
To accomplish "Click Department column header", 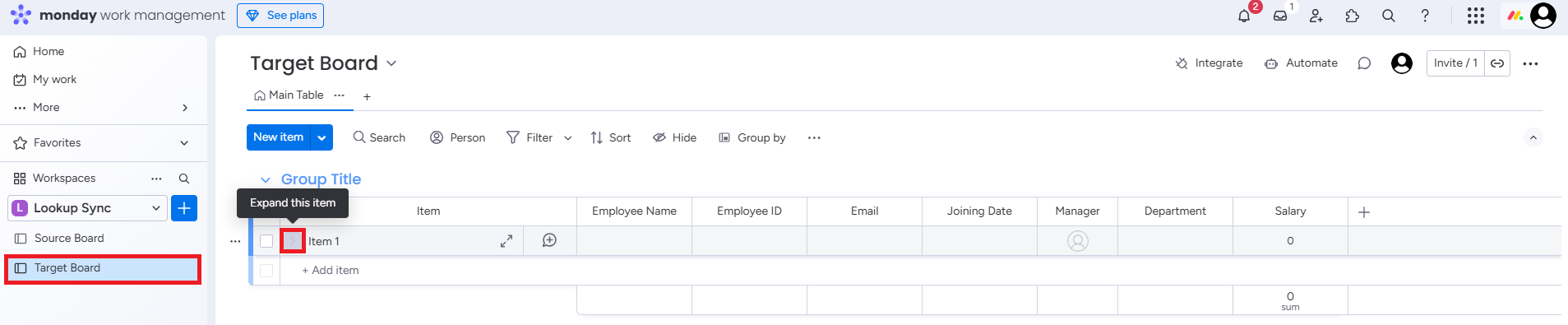I will [1176, 211].
